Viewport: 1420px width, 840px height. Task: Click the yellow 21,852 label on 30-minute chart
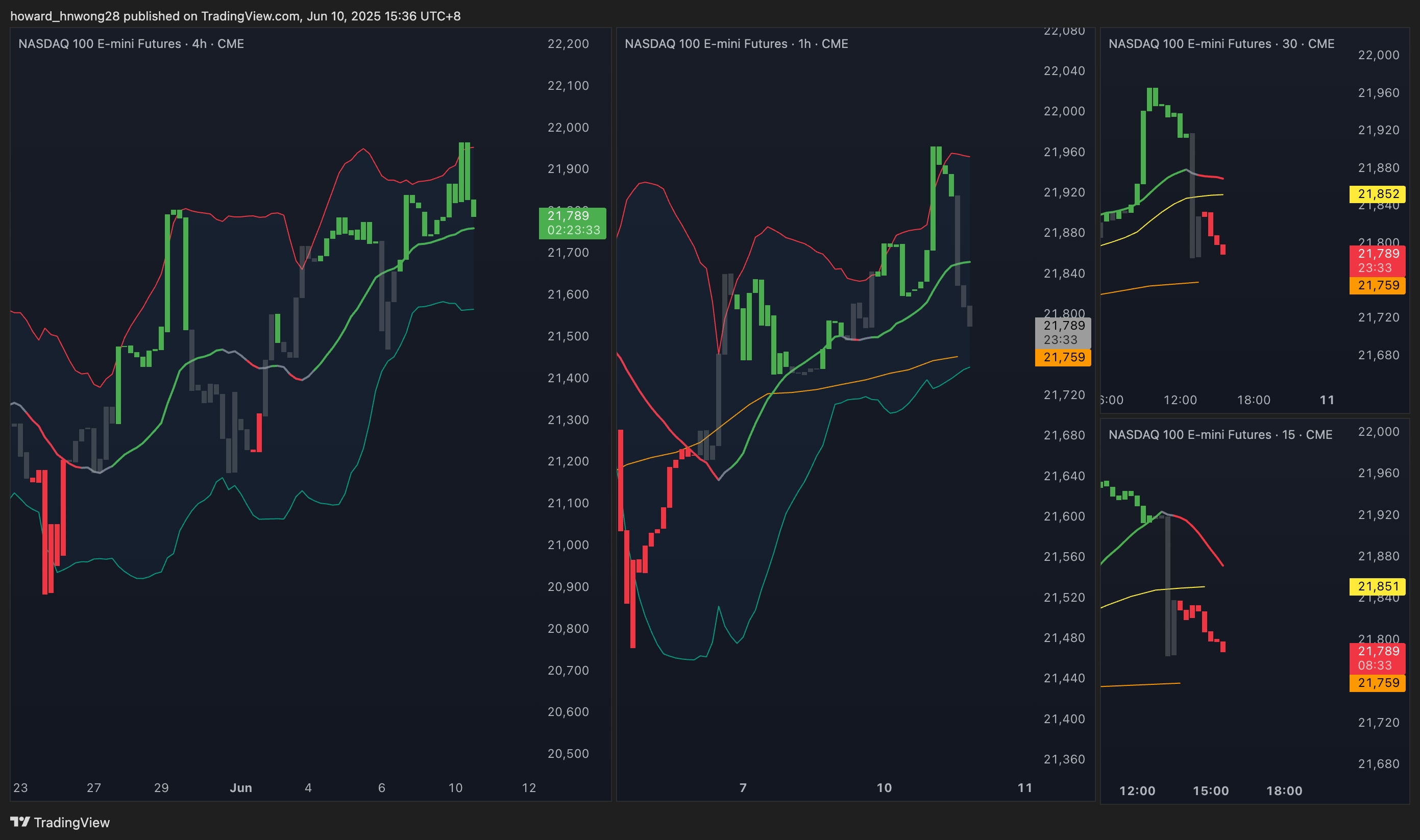pos(1378,193)
